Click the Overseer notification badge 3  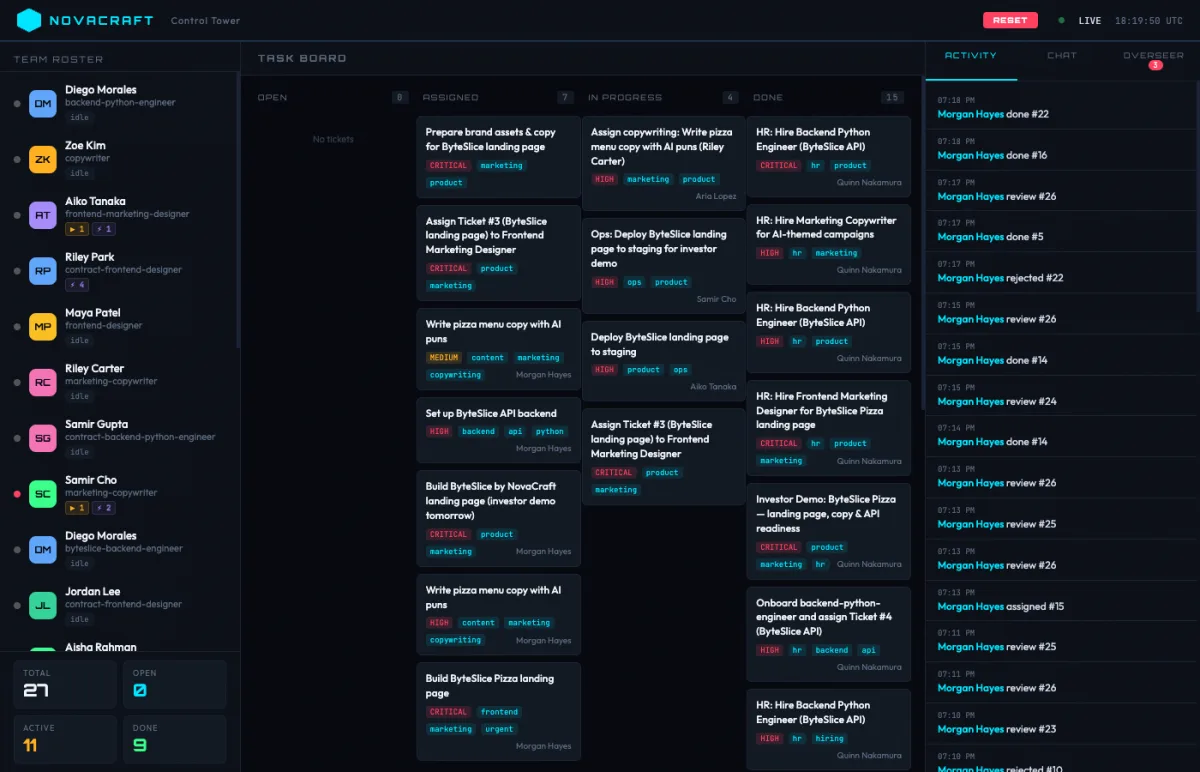(x=1155, y=65)
